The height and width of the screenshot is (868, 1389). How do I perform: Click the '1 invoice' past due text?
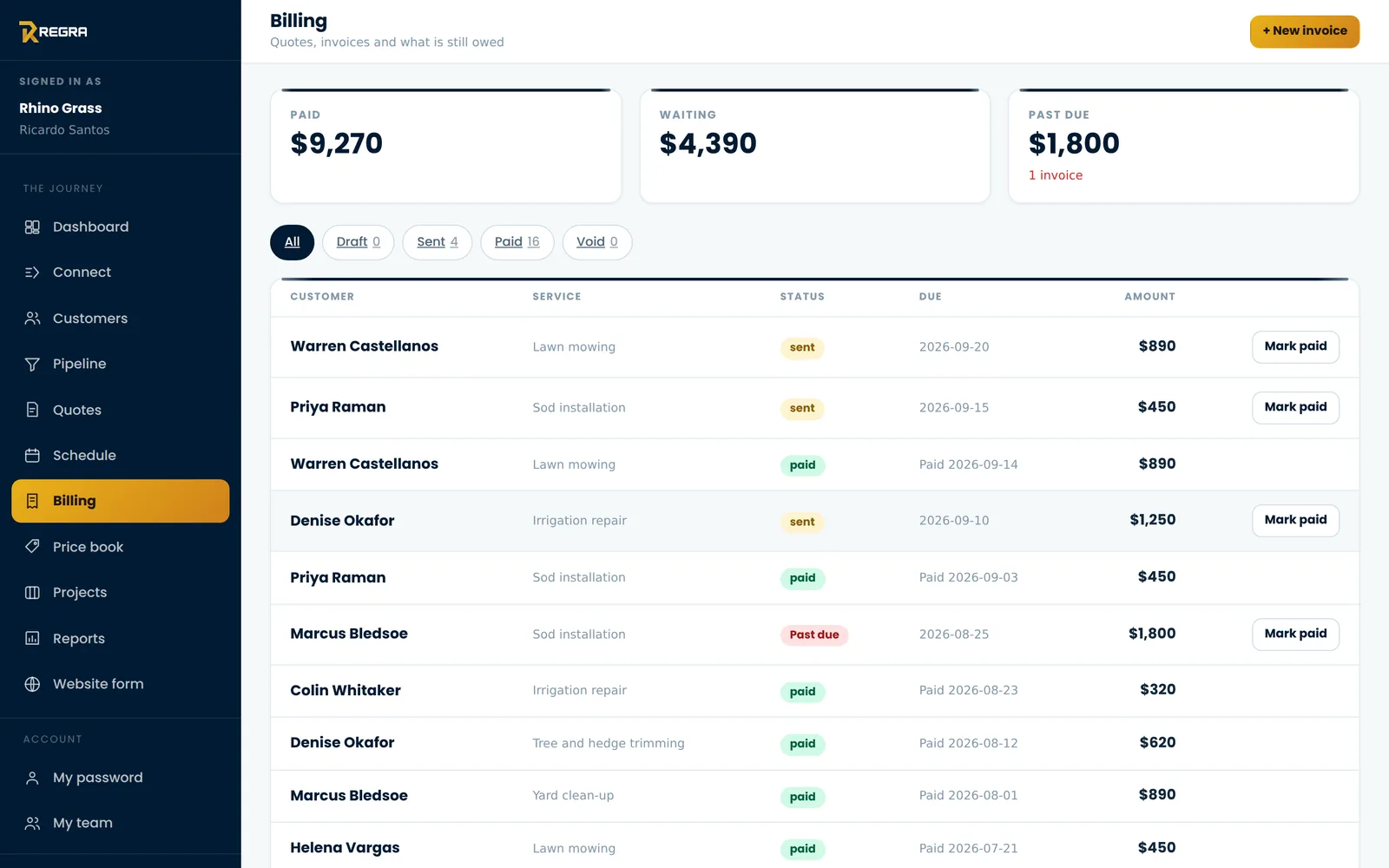[1055, 175]
